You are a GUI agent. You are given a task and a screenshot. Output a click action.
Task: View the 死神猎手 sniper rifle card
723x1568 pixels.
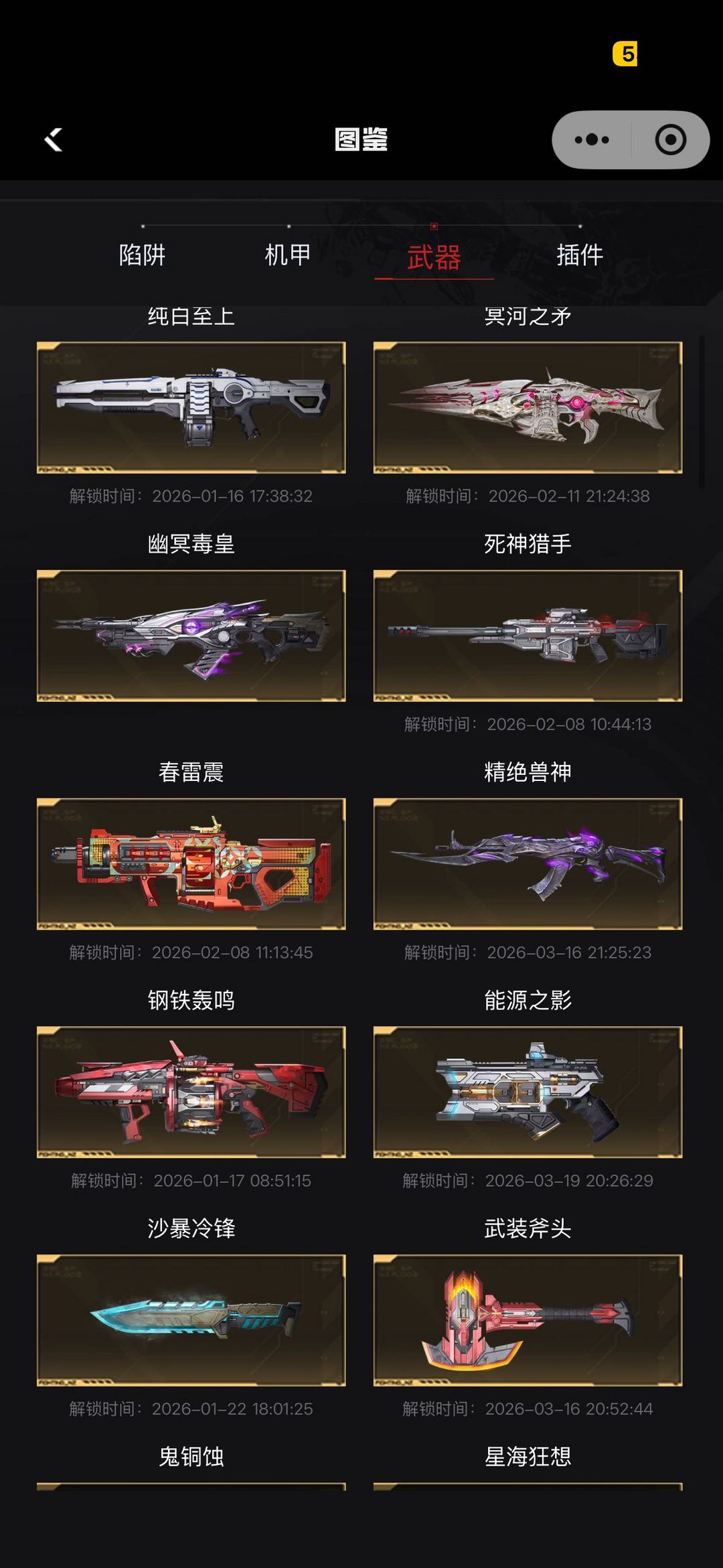point(528,636)
